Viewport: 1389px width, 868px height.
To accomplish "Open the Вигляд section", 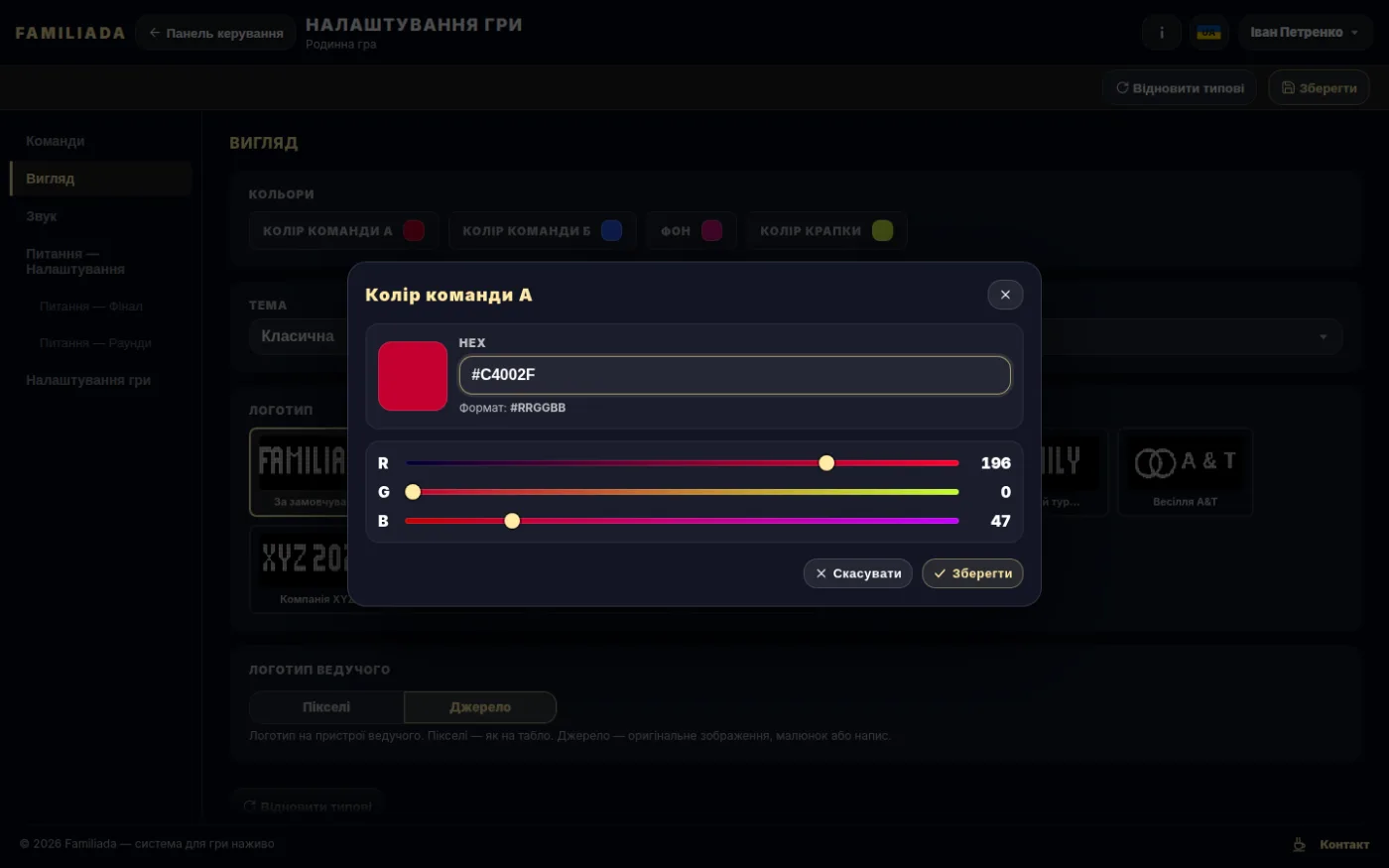I will coord(100,179).
